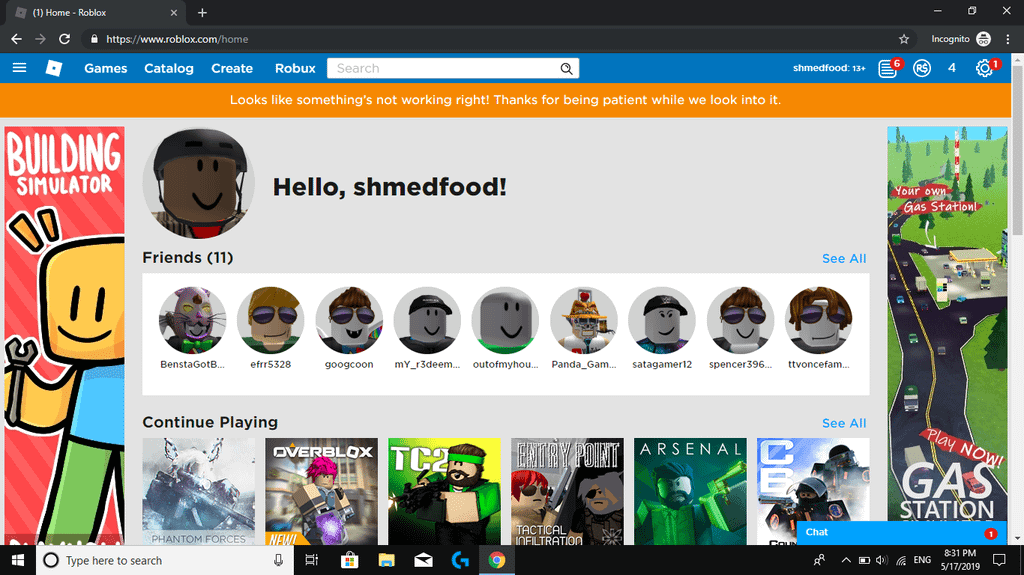
Task: Launch Microsoft Store from taskbar
Action: pyautogui.click(x=349, y=560)
